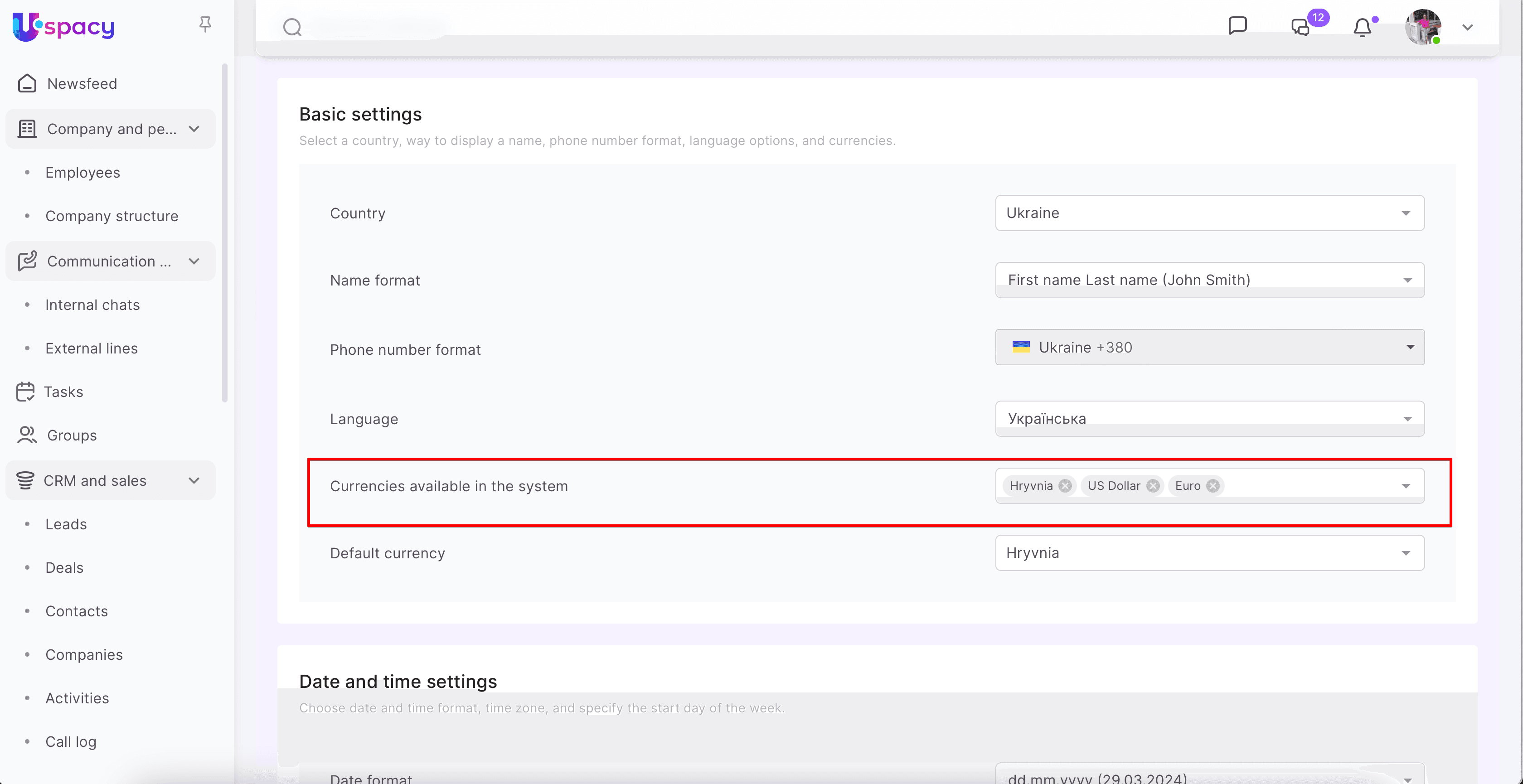The image size is (1523, 784).
Task: Click the user profile avatar
Action: (1422, 27)
